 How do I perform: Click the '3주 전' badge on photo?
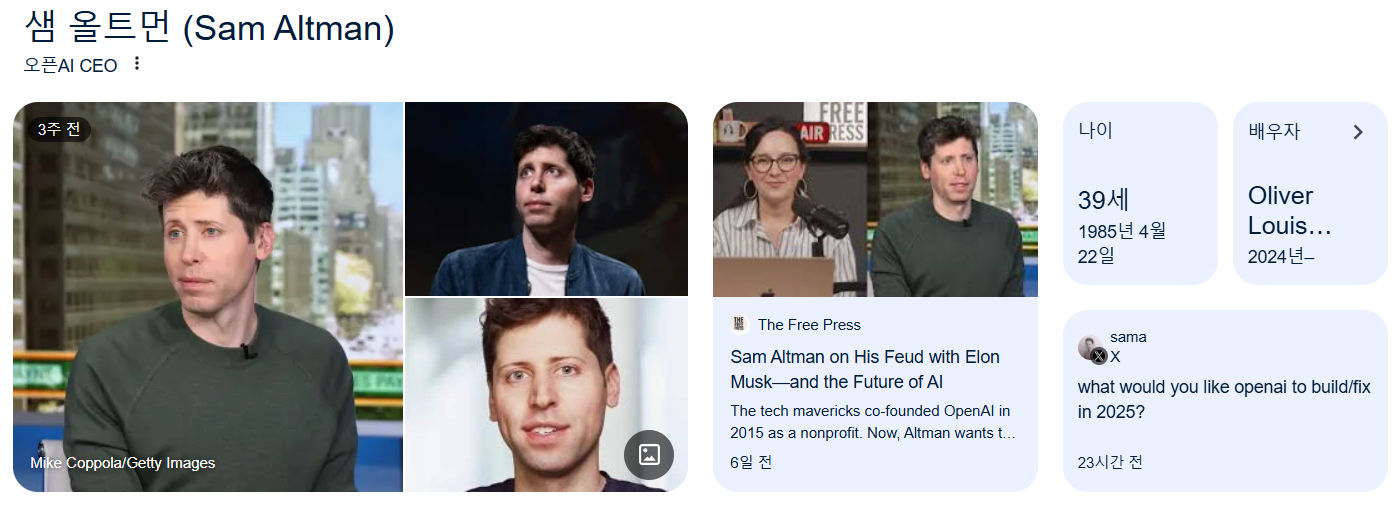pyautogui.click(x=58, y=129)
